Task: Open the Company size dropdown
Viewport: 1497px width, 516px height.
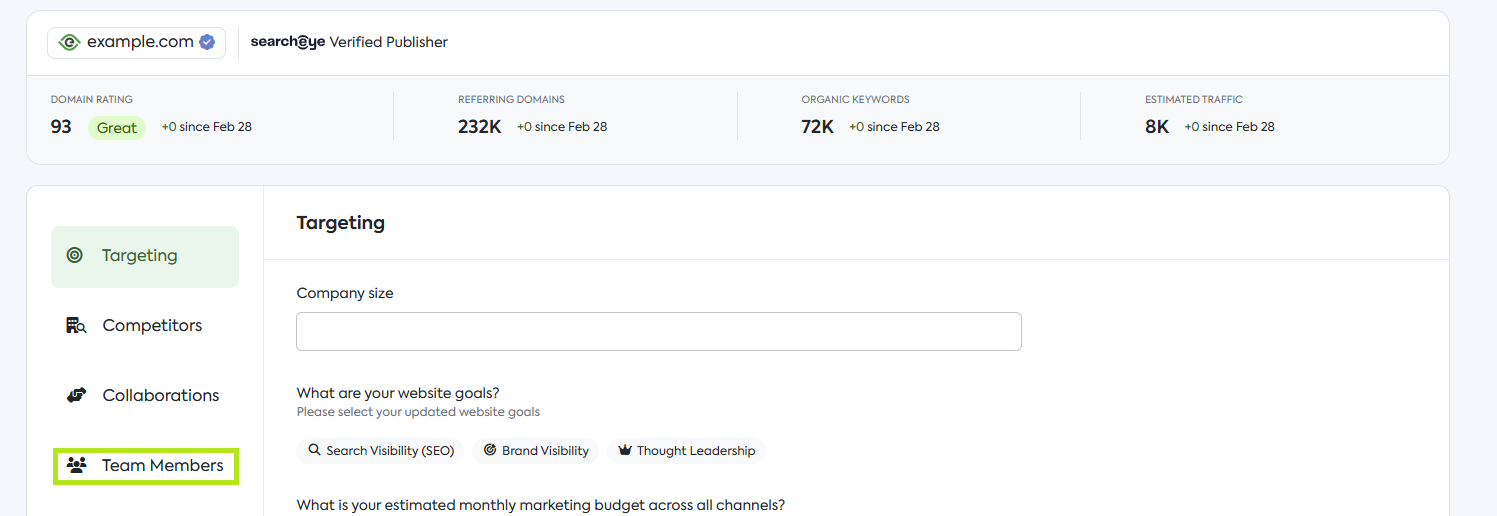Action: click(x=658, y=332)
